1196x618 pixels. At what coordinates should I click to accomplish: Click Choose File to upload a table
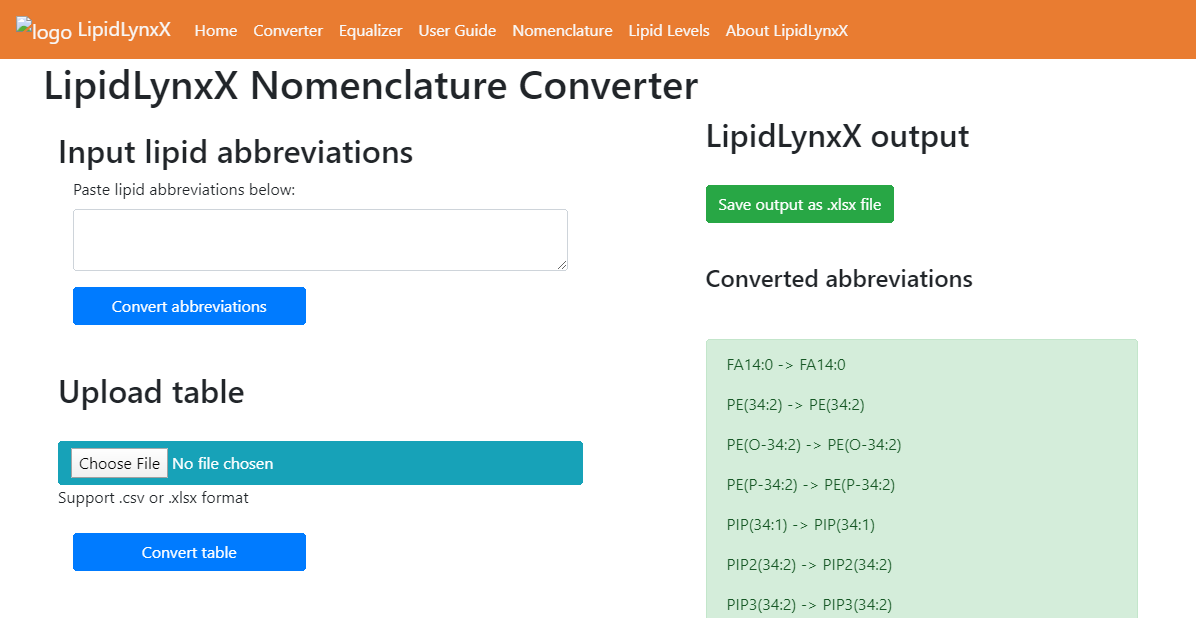119,463
